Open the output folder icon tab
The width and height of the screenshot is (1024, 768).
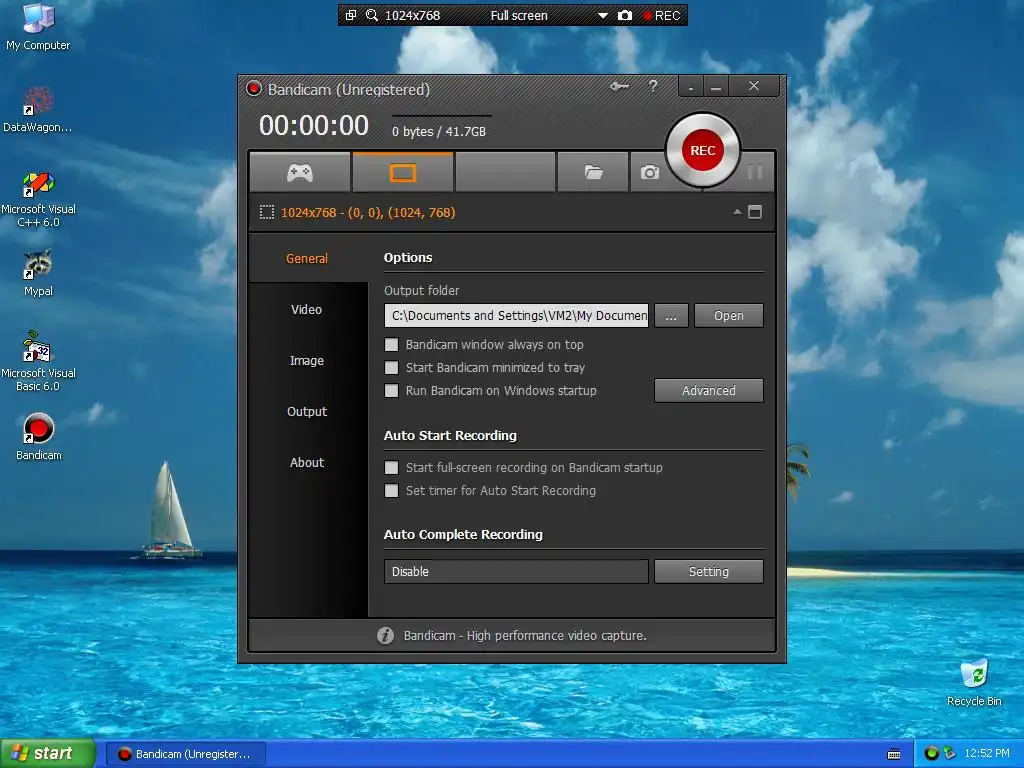(x=593, y=172)
